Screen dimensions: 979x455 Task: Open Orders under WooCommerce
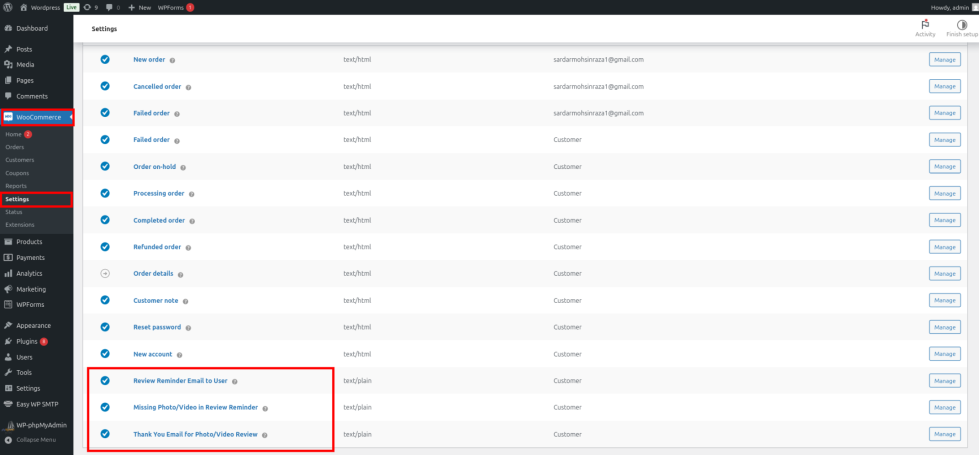click(x=14, y=147)
